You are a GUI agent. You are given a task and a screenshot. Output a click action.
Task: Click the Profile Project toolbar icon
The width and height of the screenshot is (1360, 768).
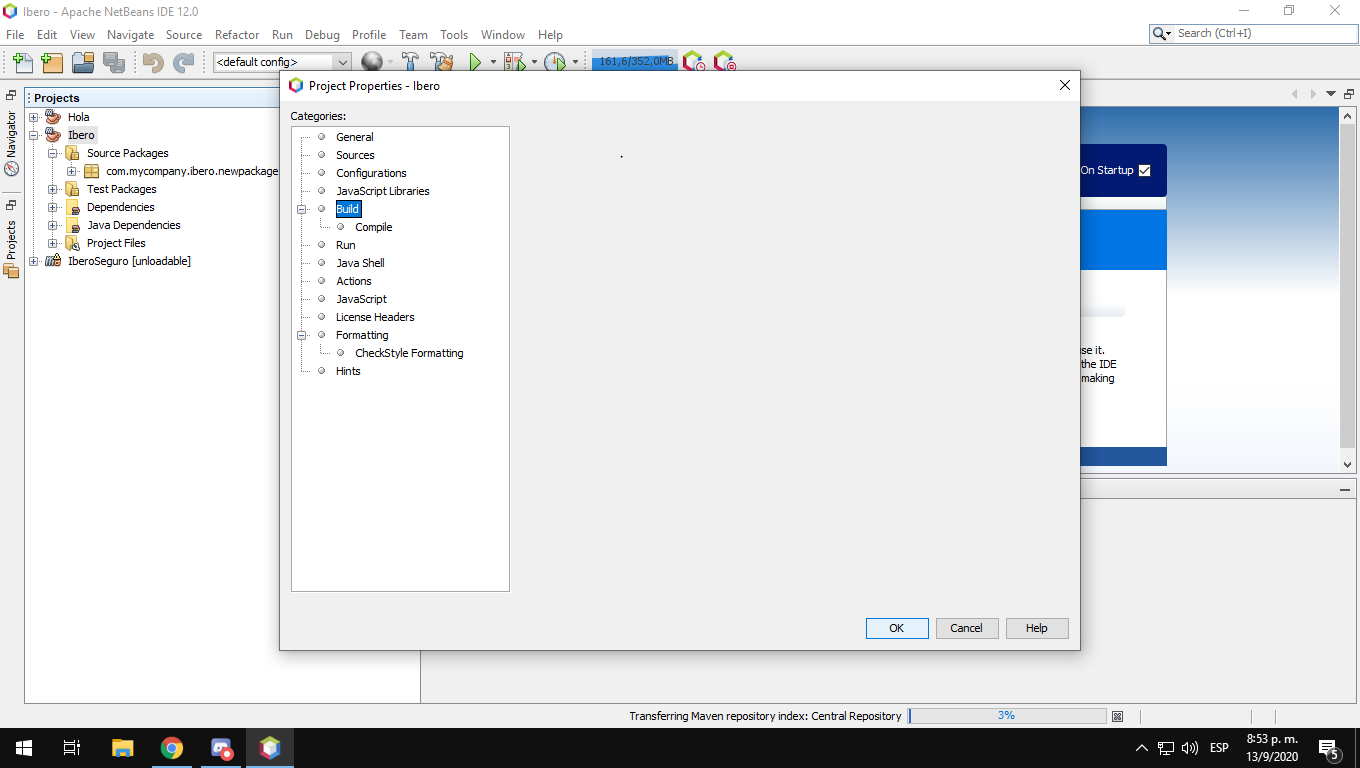(x=555, y=62)
